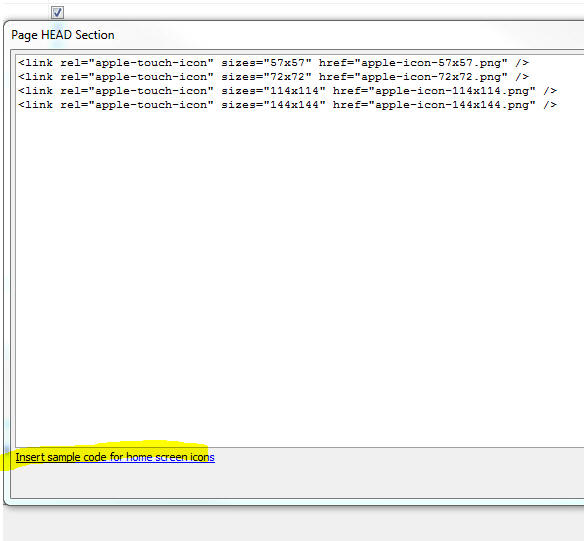Uncheck the checkbox above Page HEAD Section

click(x=57, y=13)
